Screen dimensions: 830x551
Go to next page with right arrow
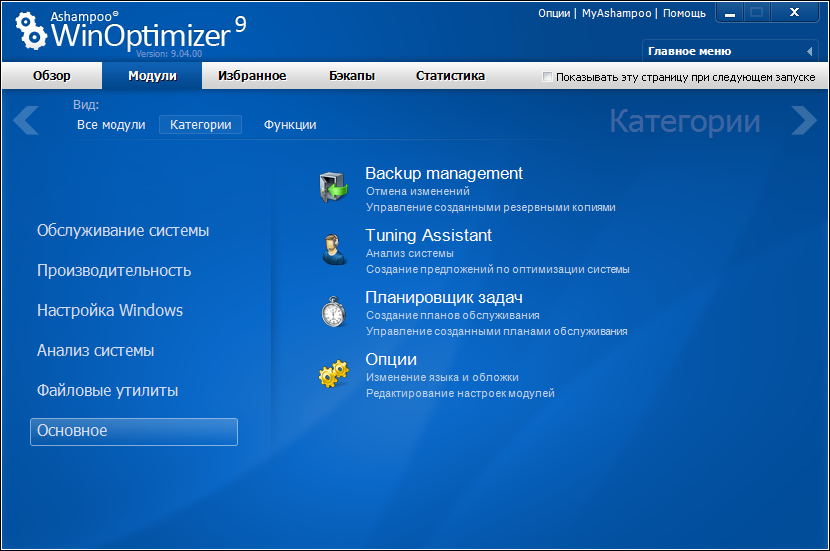803,120
